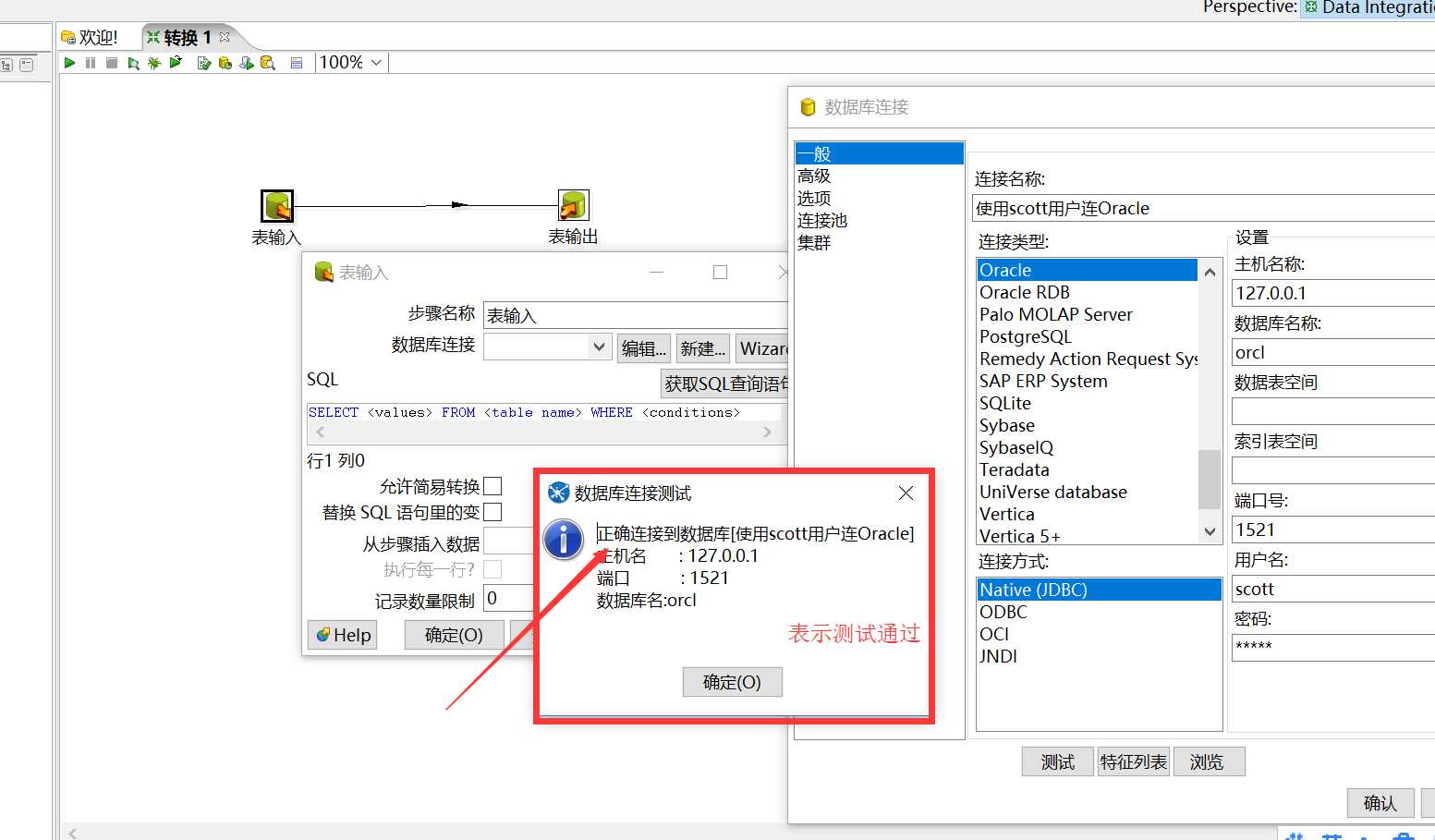Viewport: 1435px width, 840px height.
Task: Click the stop transformation icon
Action: point(112,63)
